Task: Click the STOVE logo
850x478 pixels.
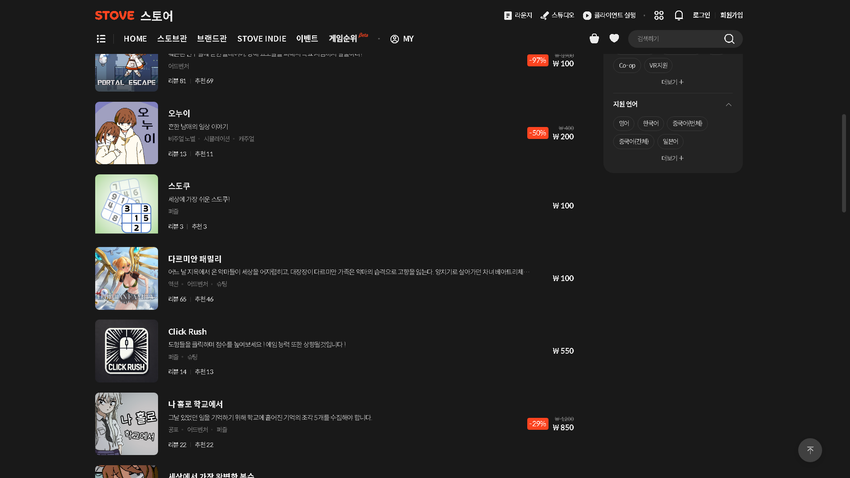Action: coord(114,16)
